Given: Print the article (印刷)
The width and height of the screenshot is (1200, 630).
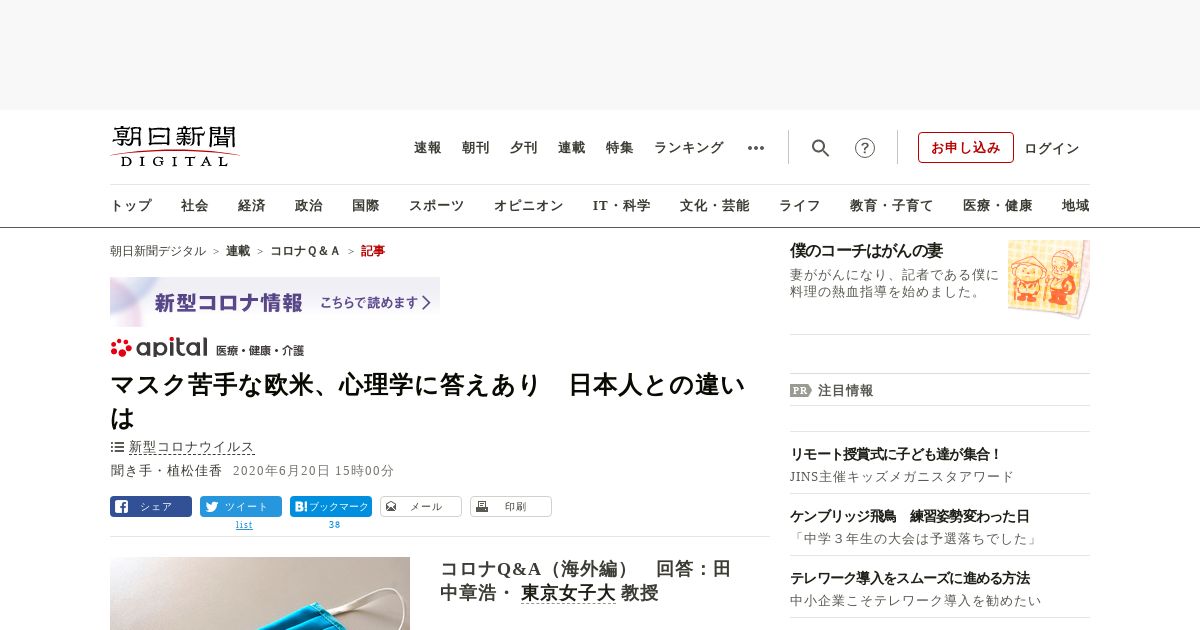Looking at the screenshot, I should tap(511, 507).
